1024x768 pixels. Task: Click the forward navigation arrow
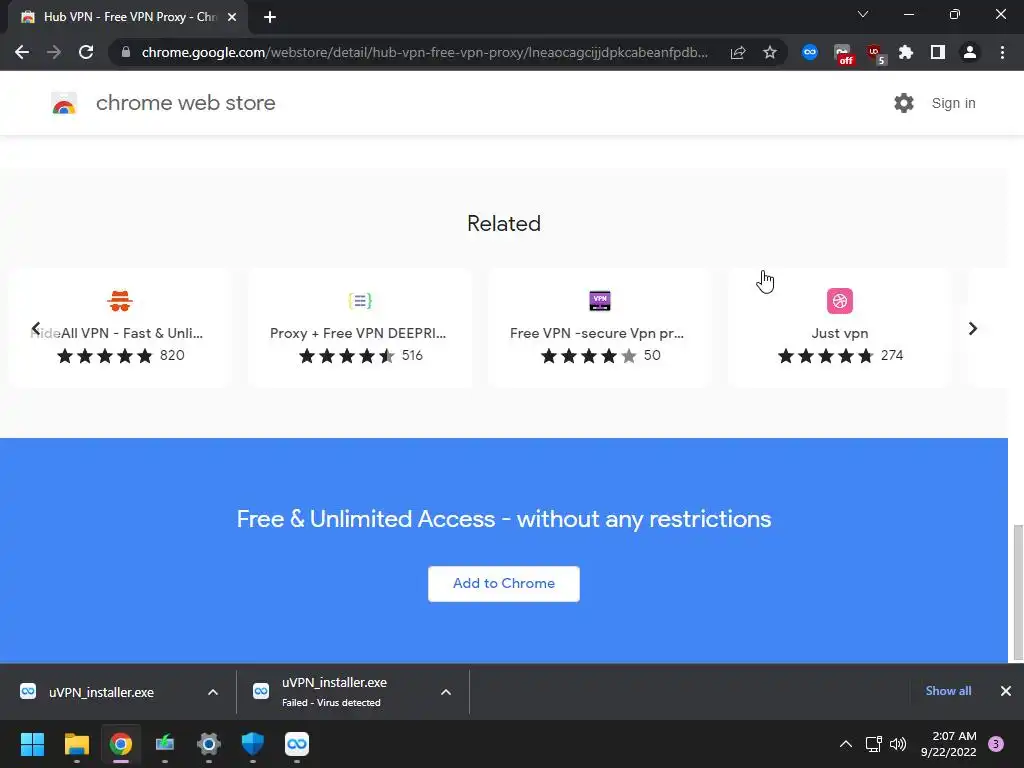[x=54, y=52]
